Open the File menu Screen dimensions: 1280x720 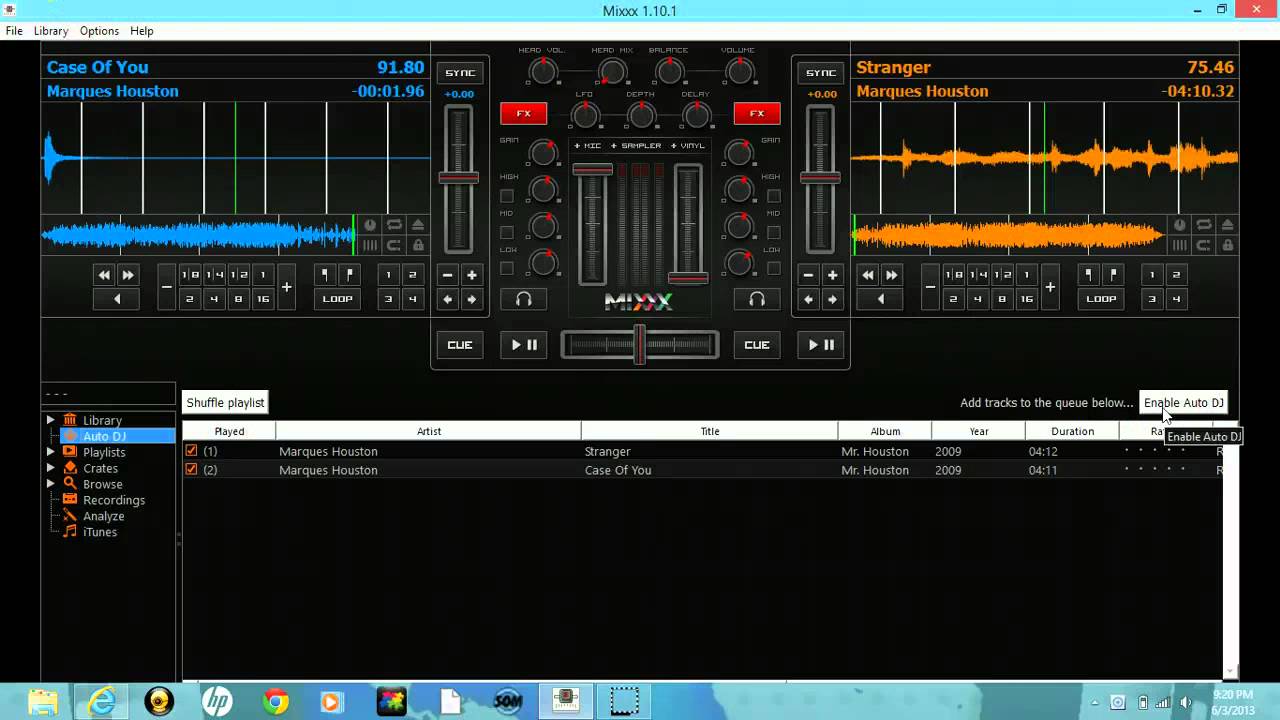click(x=14, y=31)
